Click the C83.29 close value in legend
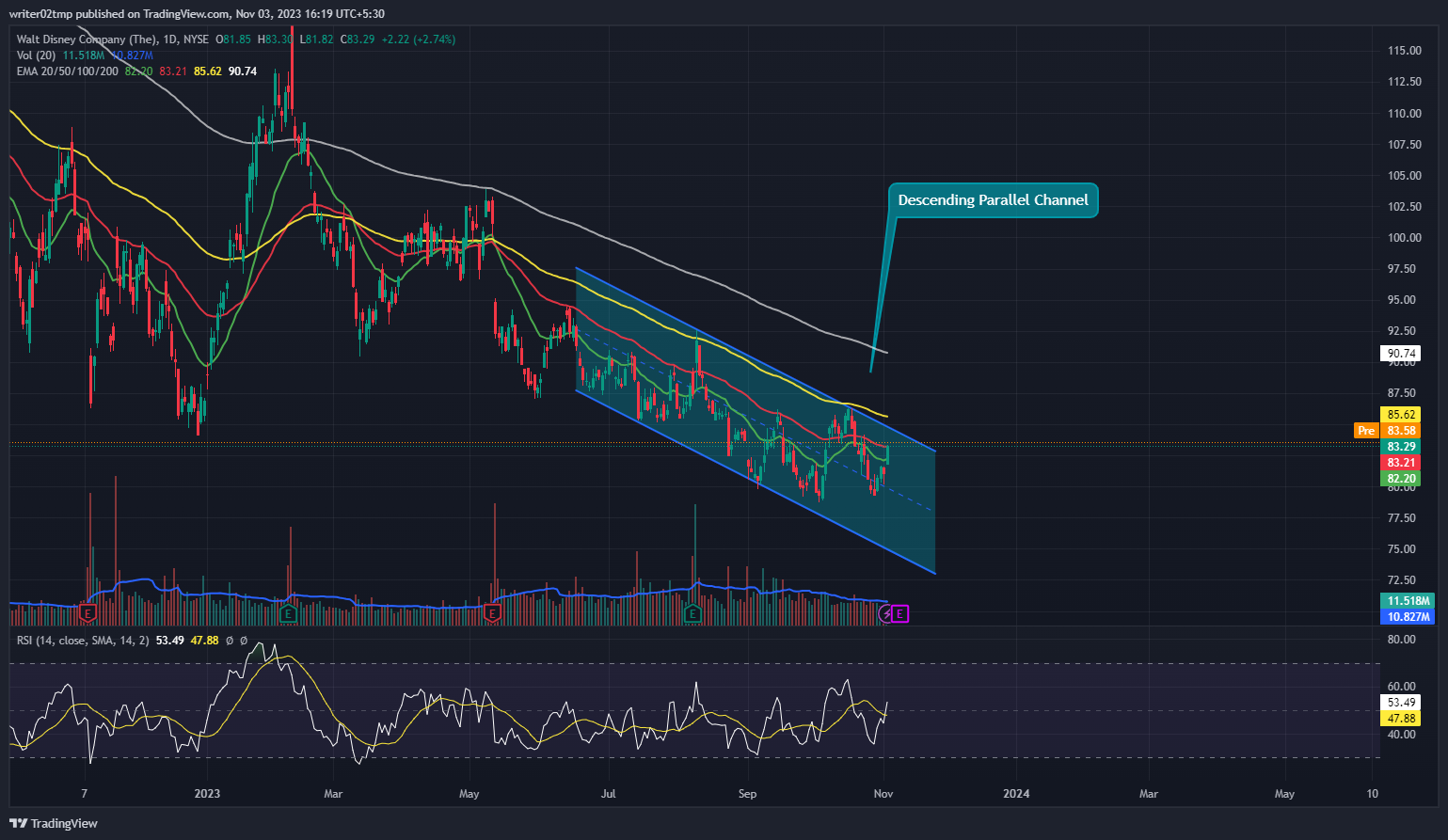This screenshot has width=1448, height=840. [358, 40]
